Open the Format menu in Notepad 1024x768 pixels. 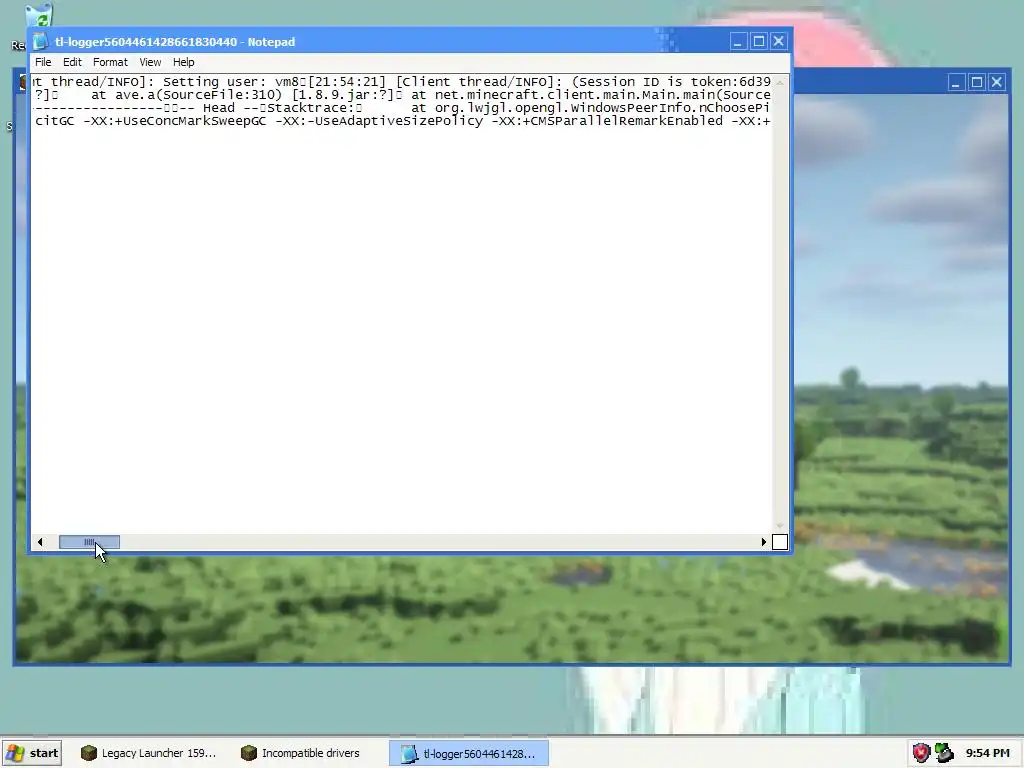pos(110,62)
